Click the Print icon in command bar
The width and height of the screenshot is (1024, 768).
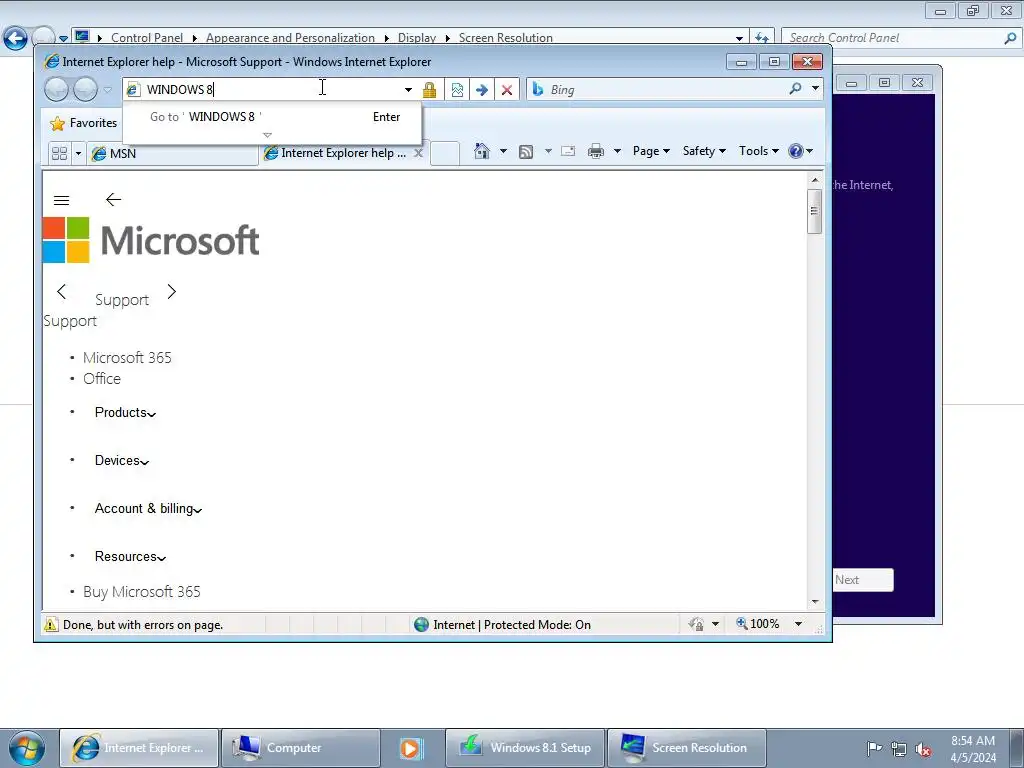pyautogui.click(x=596, y=152)
